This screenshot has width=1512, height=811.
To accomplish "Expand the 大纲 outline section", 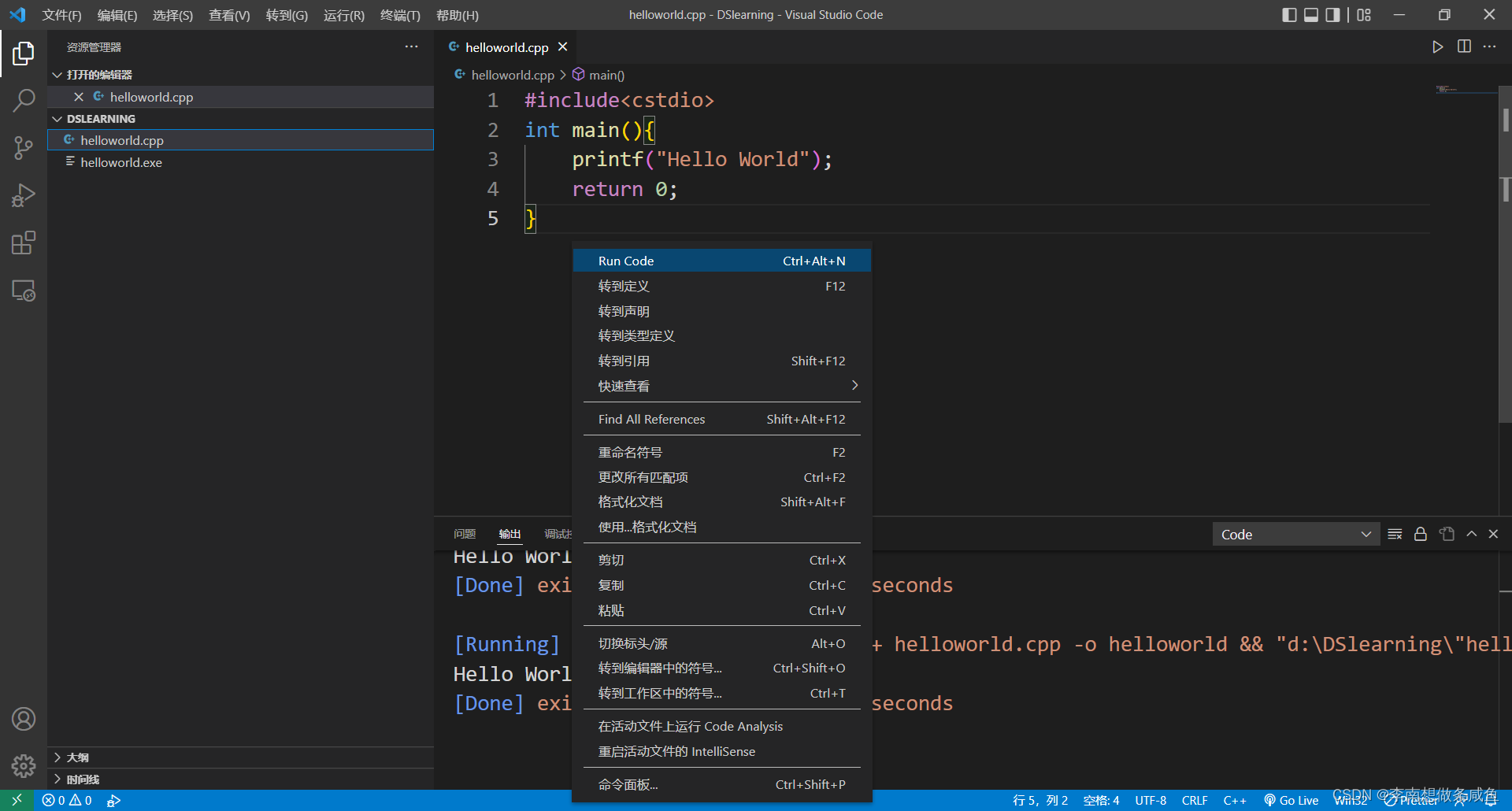I will point(240,757).
